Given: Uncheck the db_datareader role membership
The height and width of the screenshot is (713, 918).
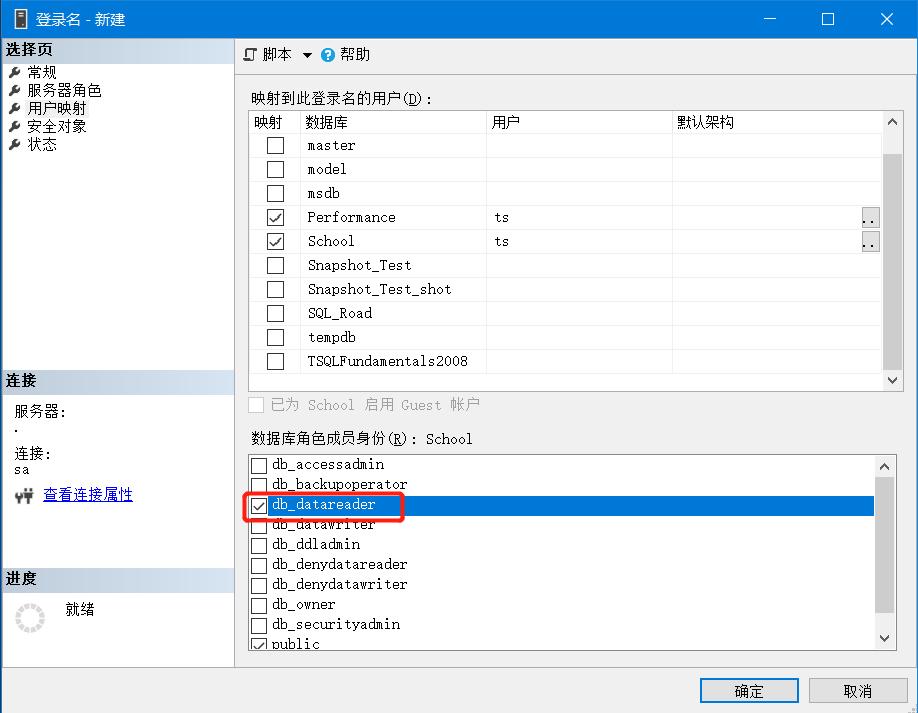Looking at the screenshot, I should pyautogui.click(x=259, y=507).
